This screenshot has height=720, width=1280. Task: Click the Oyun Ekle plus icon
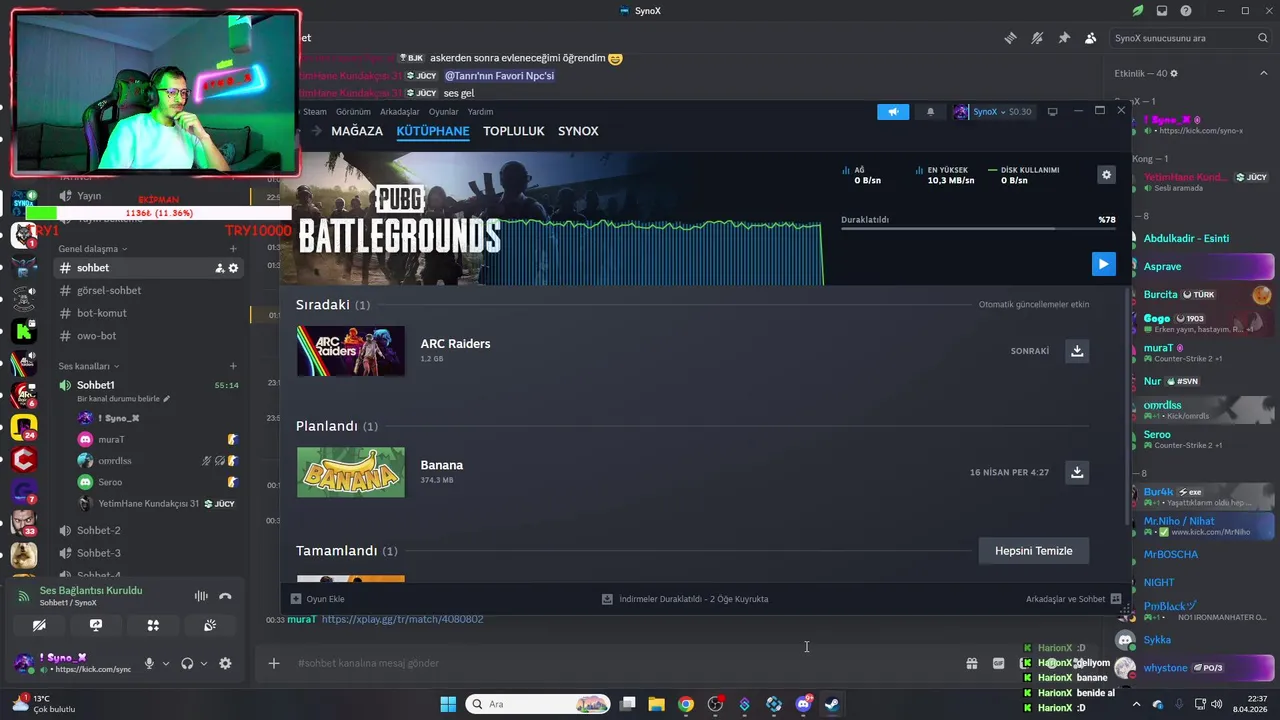tap(296, 599)
